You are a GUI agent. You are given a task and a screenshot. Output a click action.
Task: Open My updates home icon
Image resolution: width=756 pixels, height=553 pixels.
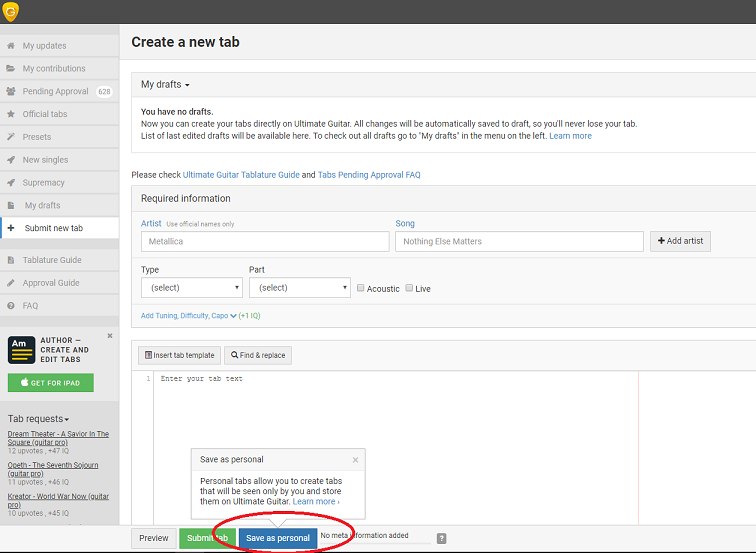pyautogui.click(x=11, y=46)
